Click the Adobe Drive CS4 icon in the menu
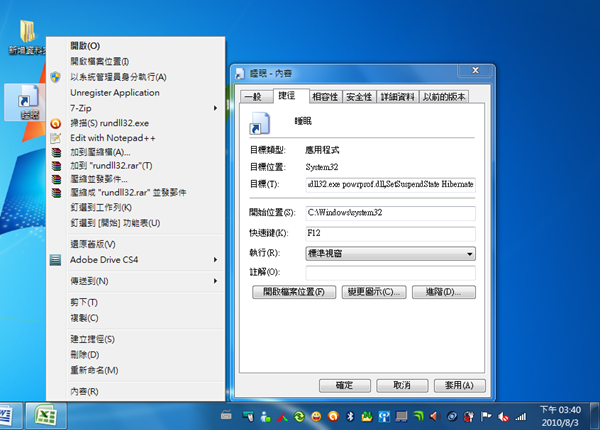The image size is (600, 430). point(55,260)
